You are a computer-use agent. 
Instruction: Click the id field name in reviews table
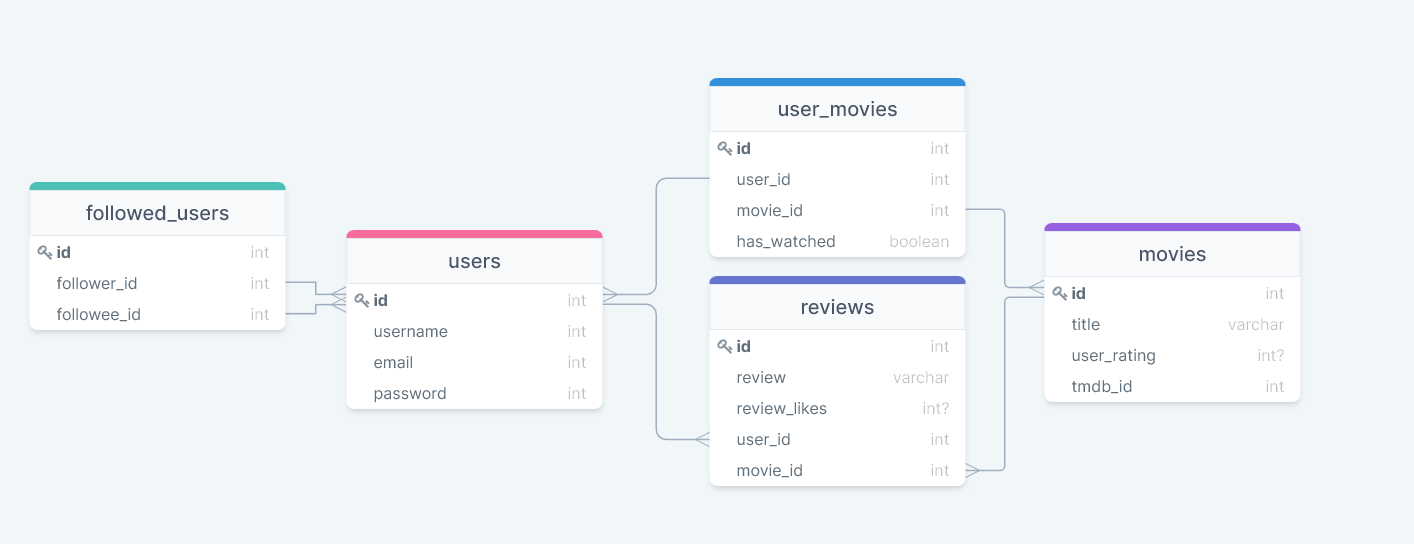point(744,347)
